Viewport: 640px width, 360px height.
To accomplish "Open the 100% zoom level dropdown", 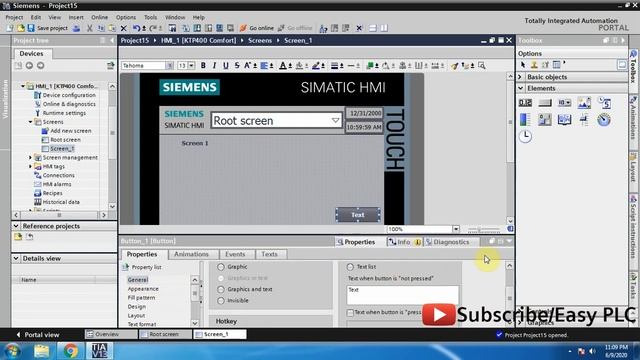I will tap(456, 229).
